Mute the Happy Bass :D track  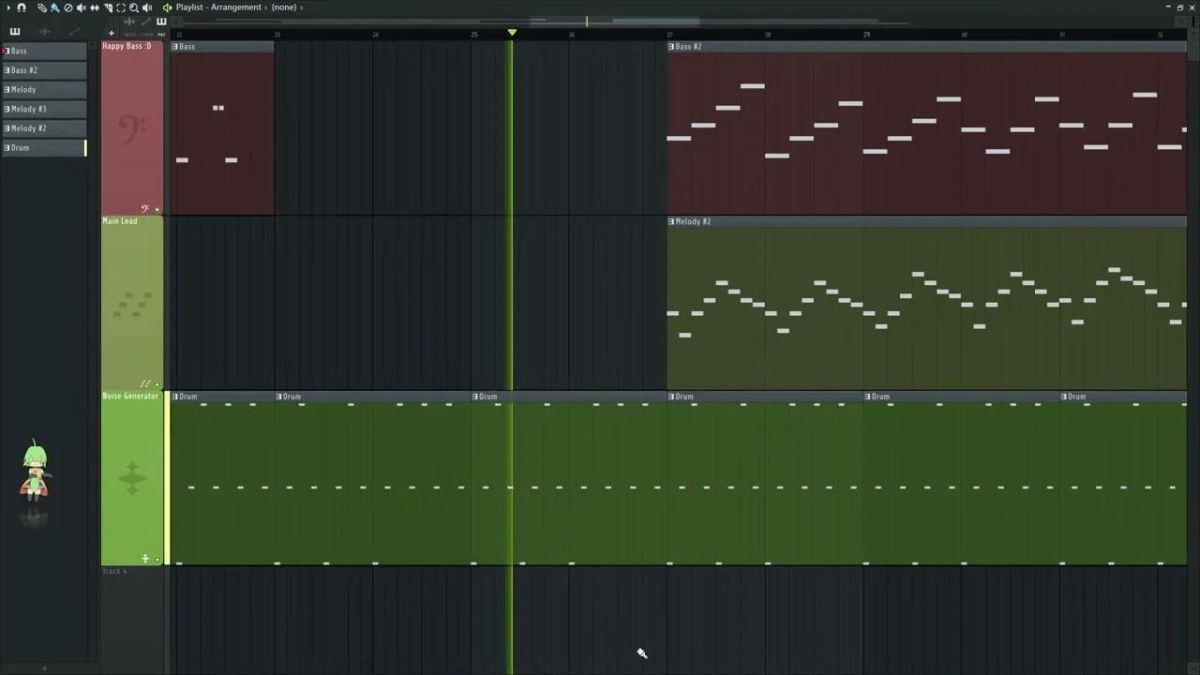[x=157, y=210]
